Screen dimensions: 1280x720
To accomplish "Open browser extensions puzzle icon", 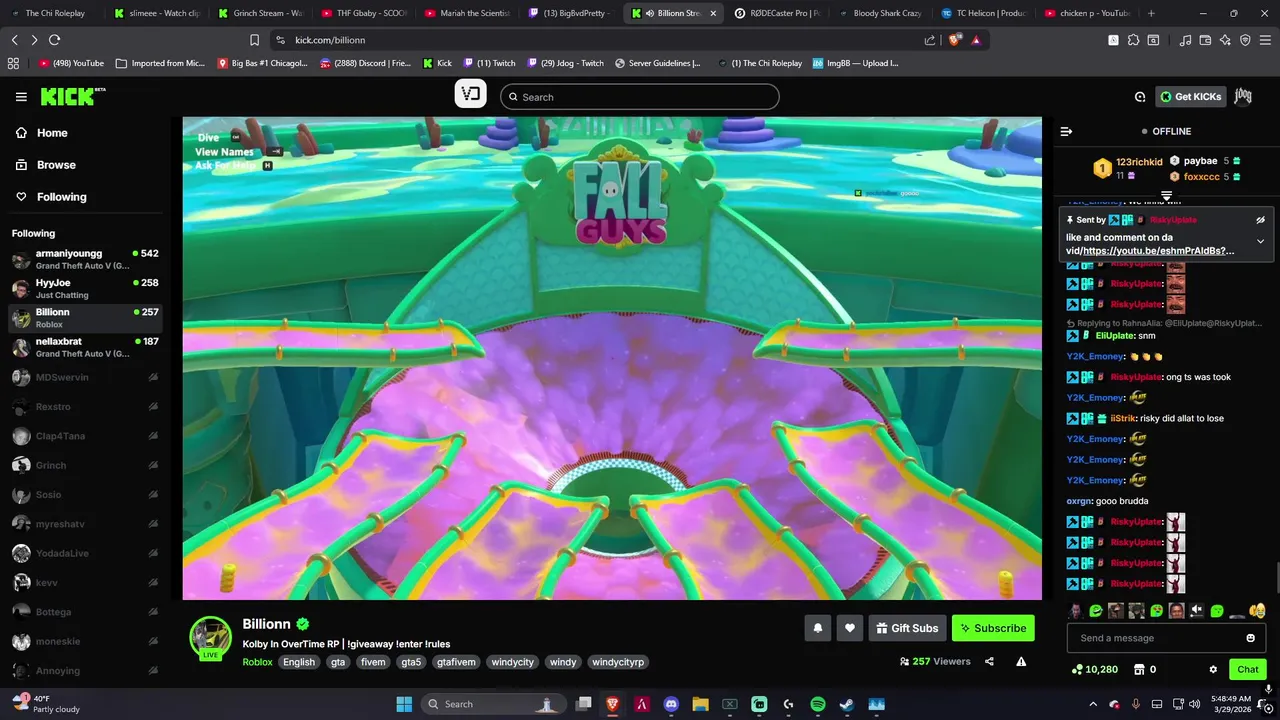I will [1133, 40].
